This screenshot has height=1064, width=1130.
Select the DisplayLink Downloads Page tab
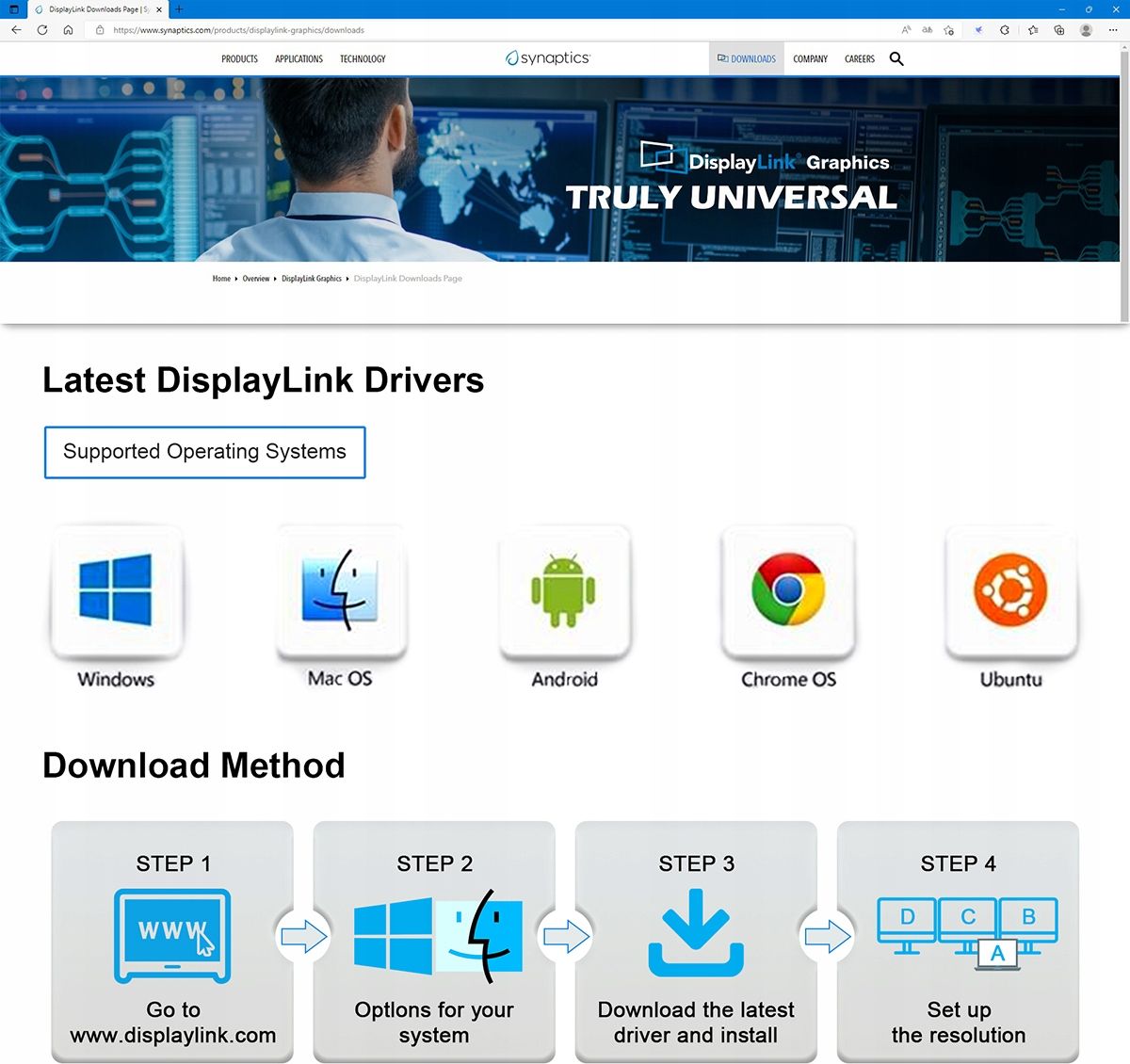[x=98, y=9]
